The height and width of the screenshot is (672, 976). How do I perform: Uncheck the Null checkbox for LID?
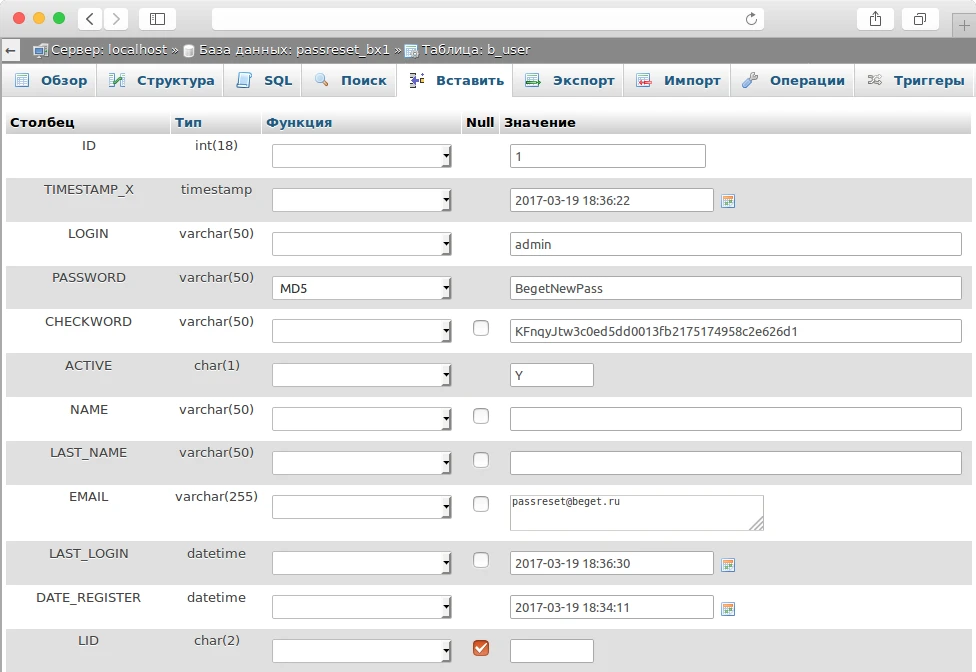click(481, 648)
